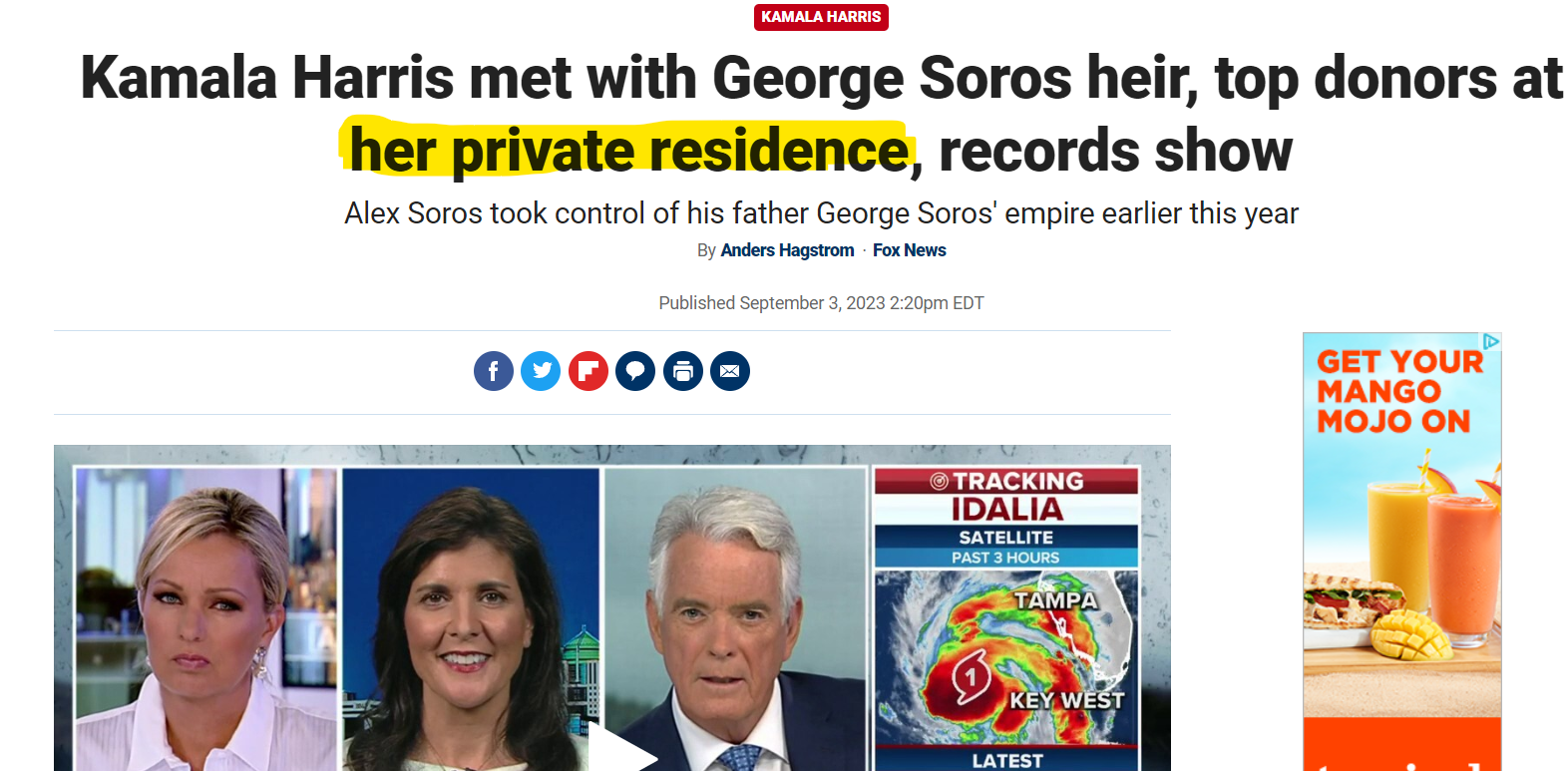
Task: Open the Get Your Mango Mojo On ad
Action: click(1401, 552)
